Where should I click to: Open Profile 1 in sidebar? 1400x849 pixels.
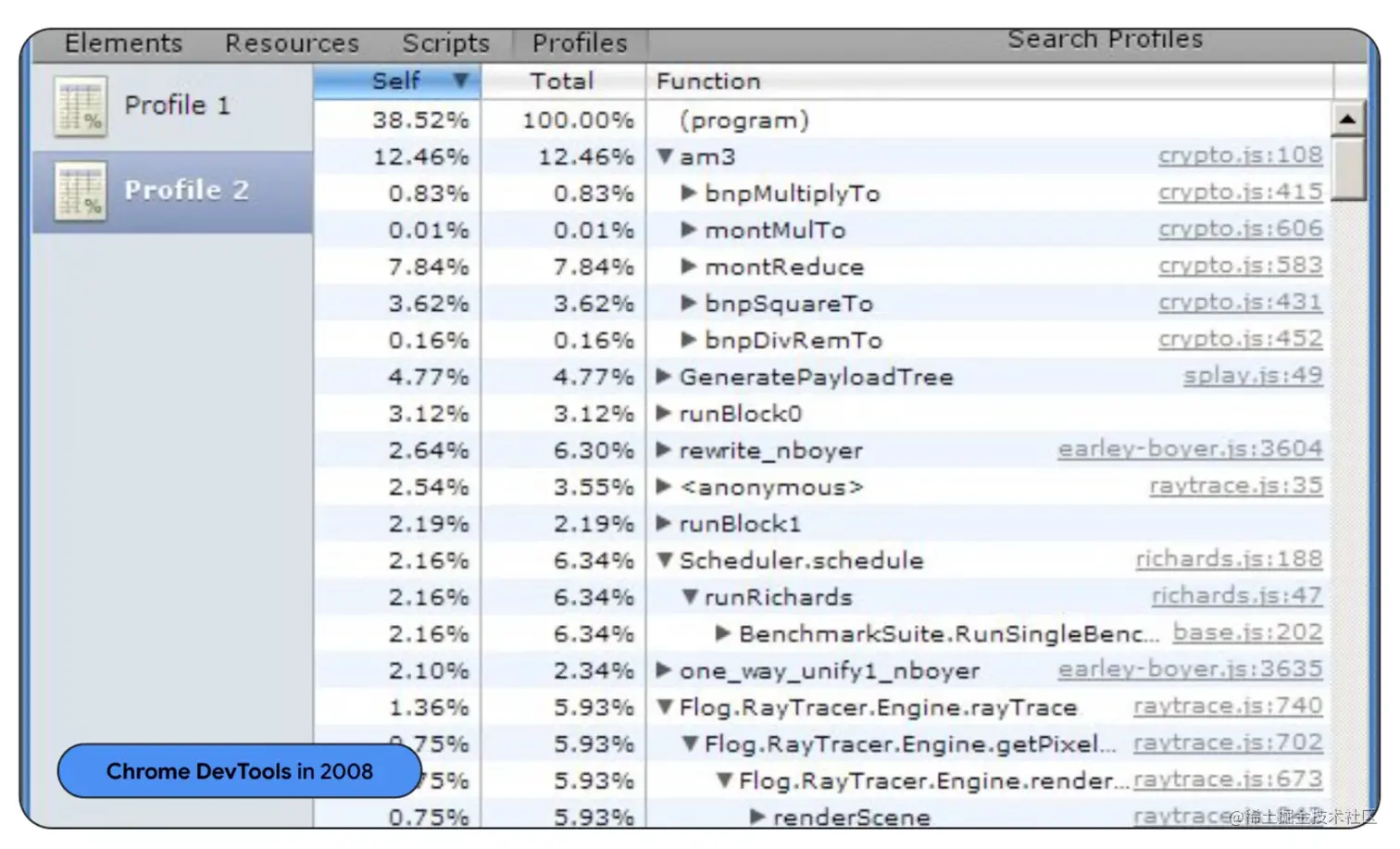click(x=173, y=106)
